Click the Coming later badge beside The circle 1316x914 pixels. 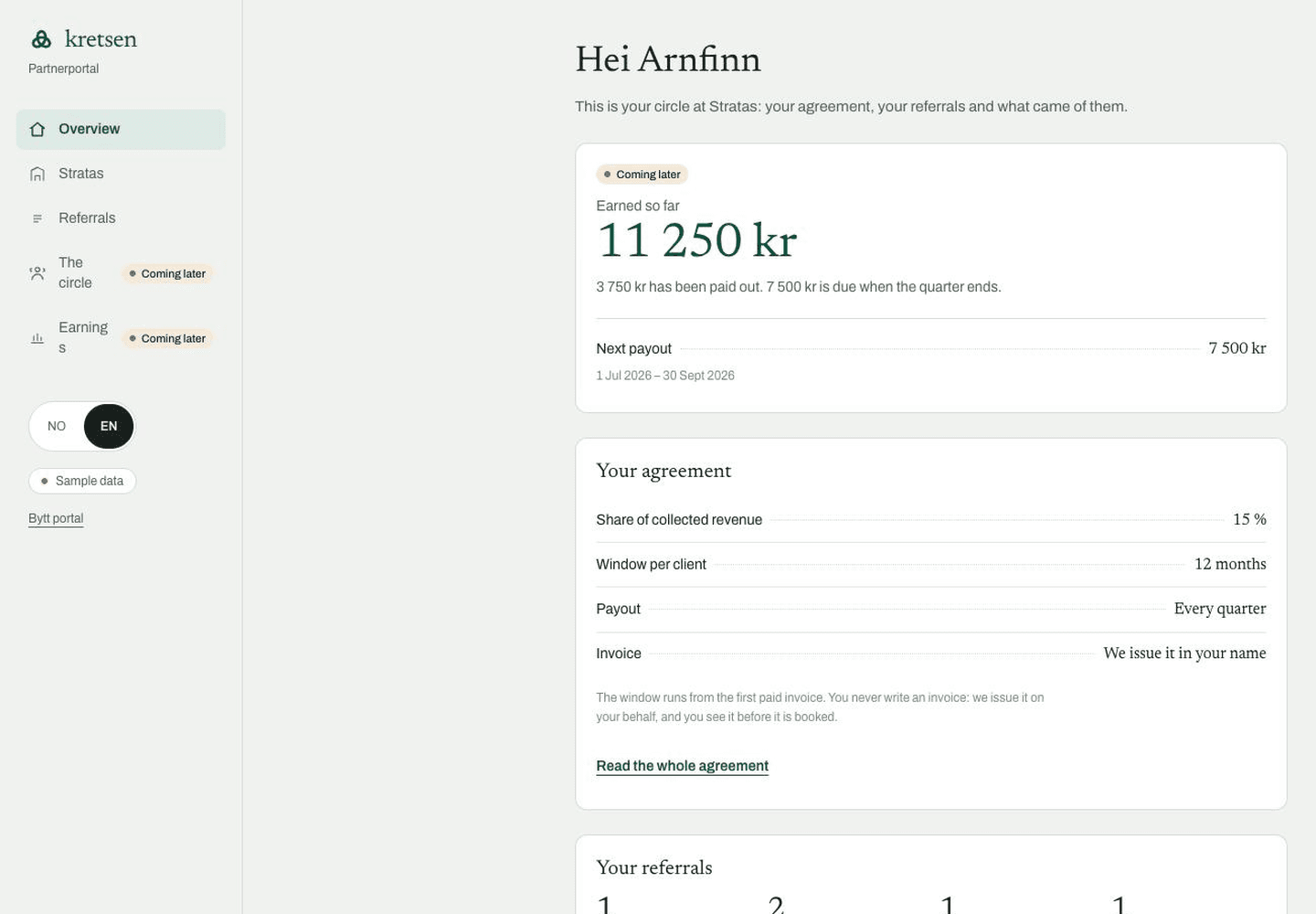pos(167,273)
